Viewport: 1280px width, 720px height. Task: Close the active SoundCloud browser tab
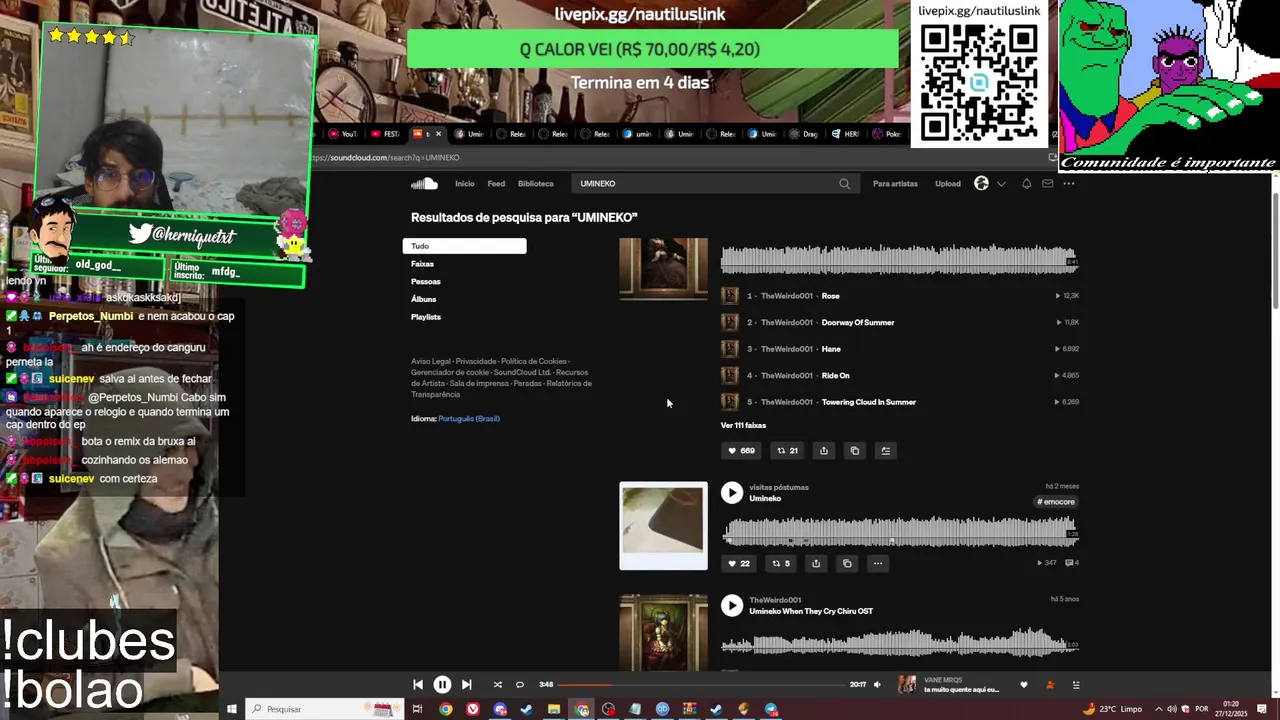[x=437, y=134]
